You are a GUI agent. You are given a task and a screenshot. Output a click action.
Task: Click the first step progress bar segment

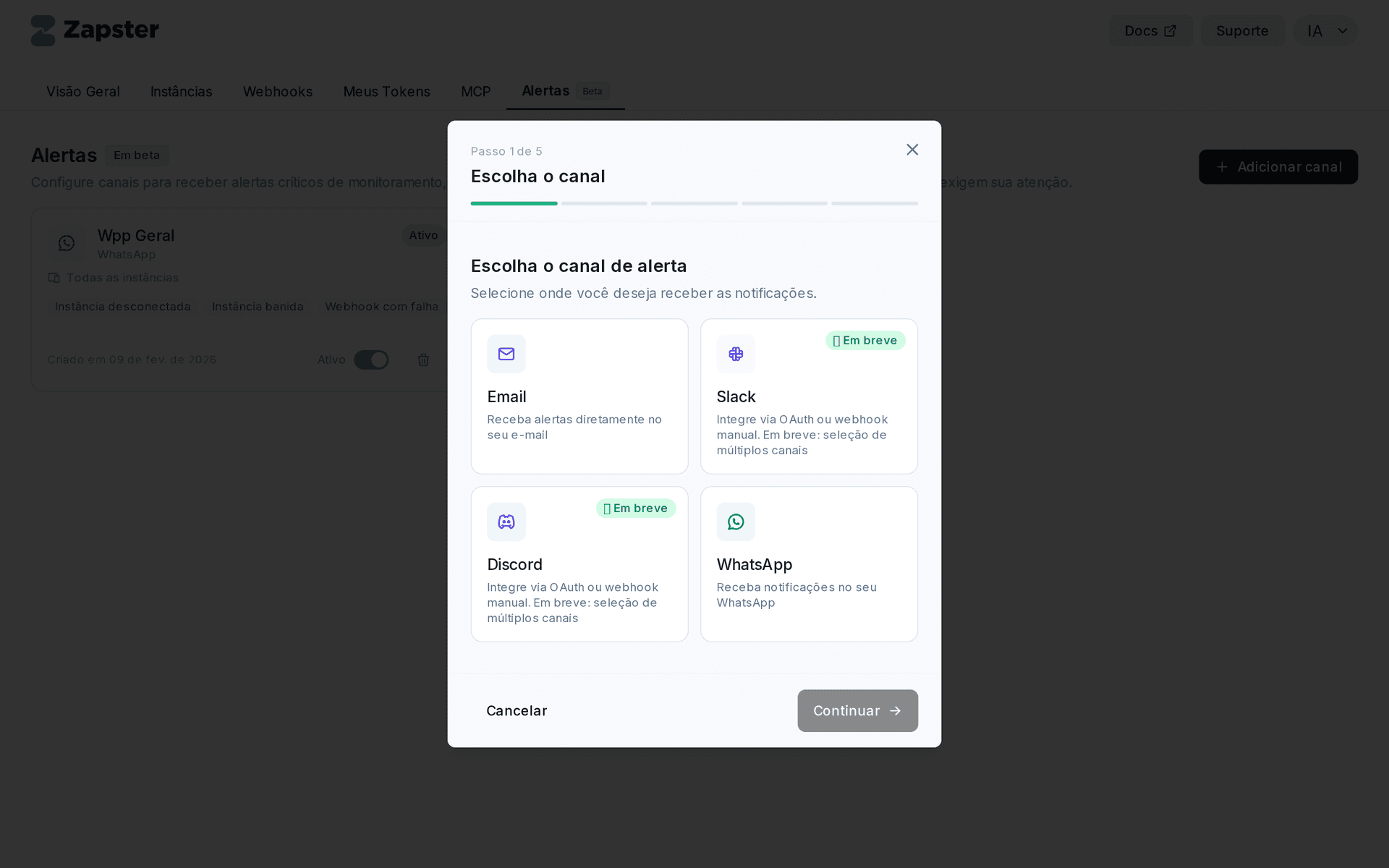[x=514, y=203]
